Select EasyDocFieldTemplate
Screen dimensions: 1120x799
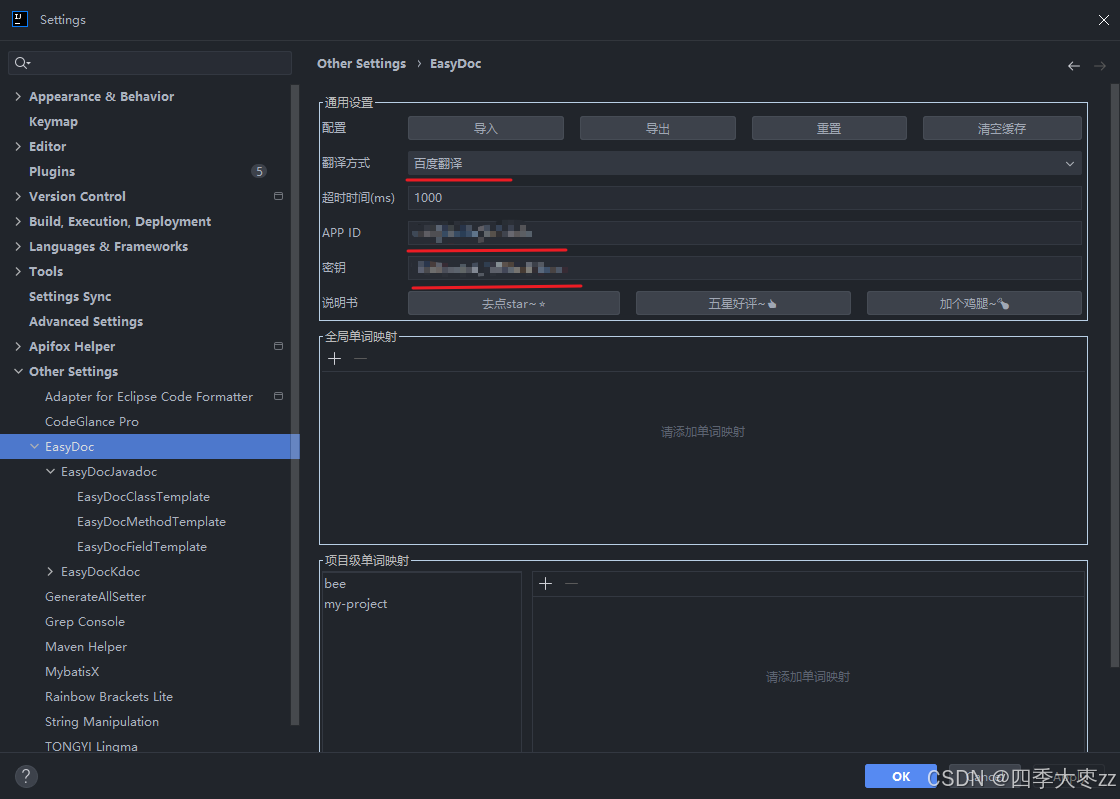(x=141, y=546)
